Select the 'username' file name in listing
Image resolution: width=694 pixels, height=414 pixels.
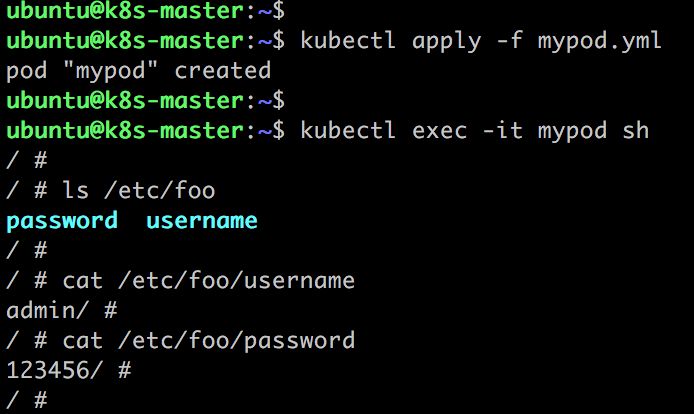click(202, 221)
